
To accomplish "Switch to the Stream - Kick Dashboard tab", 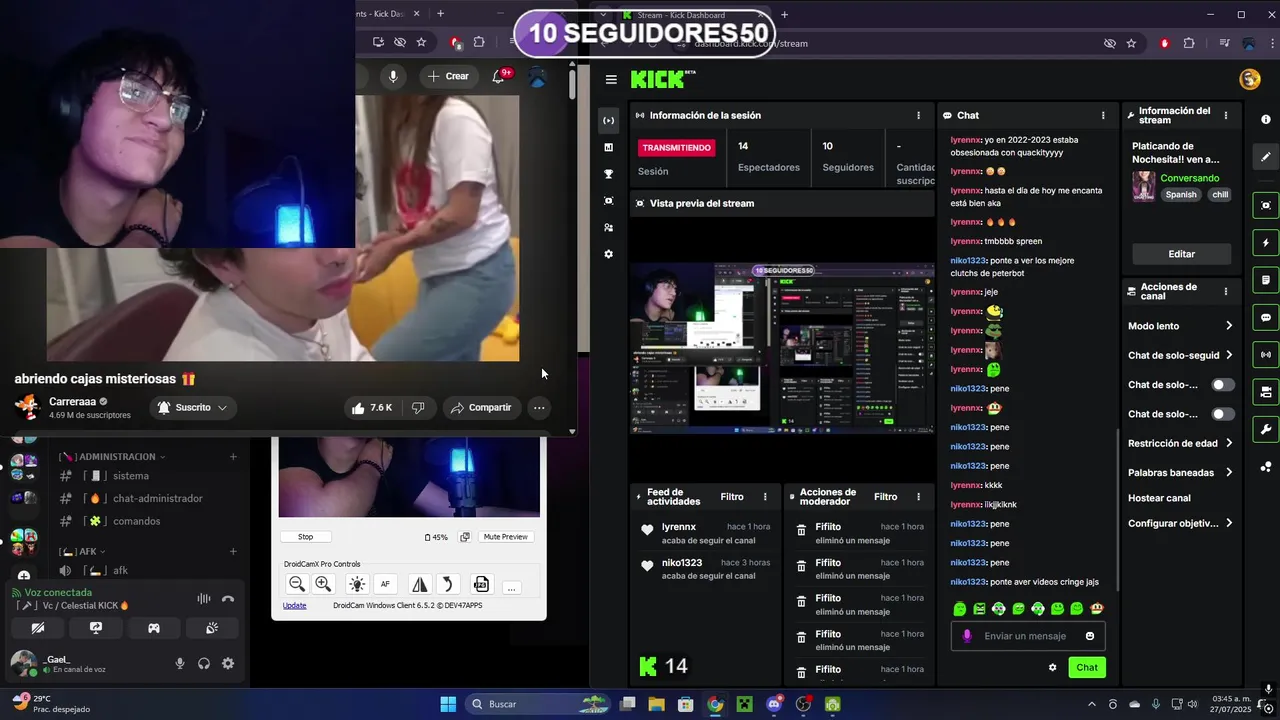I will tap(690, 15).
